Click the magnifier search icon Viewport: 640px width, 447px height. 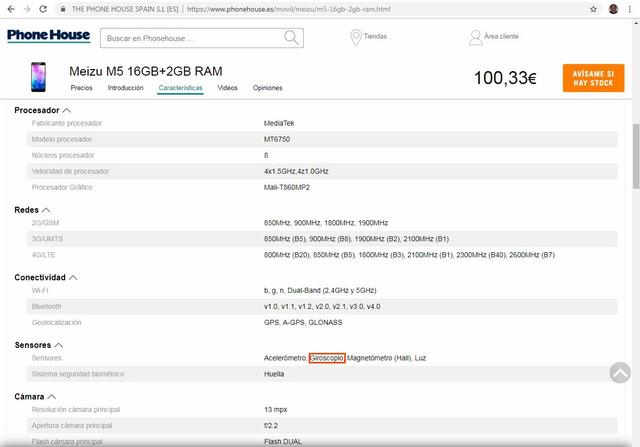click(291, 38)
